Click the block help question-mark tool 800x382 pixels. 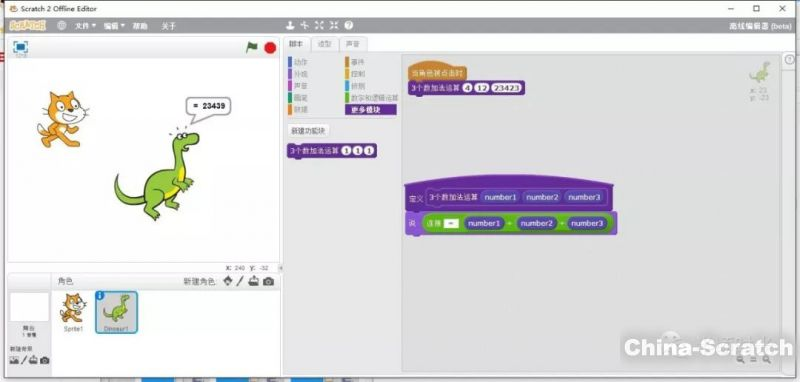tap(349, 26)
